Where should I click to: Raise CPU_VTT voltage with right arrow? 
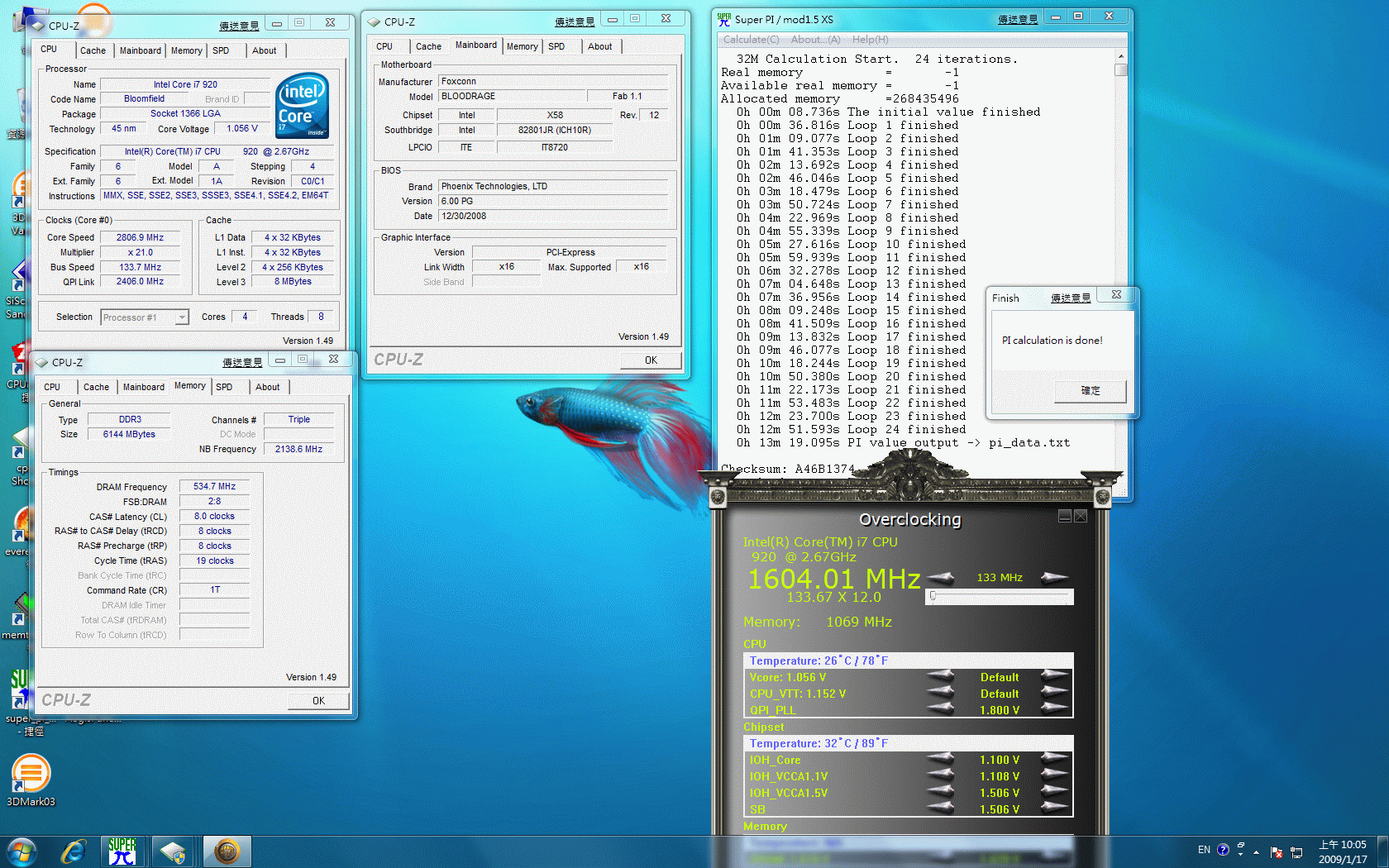(1054, 693)
